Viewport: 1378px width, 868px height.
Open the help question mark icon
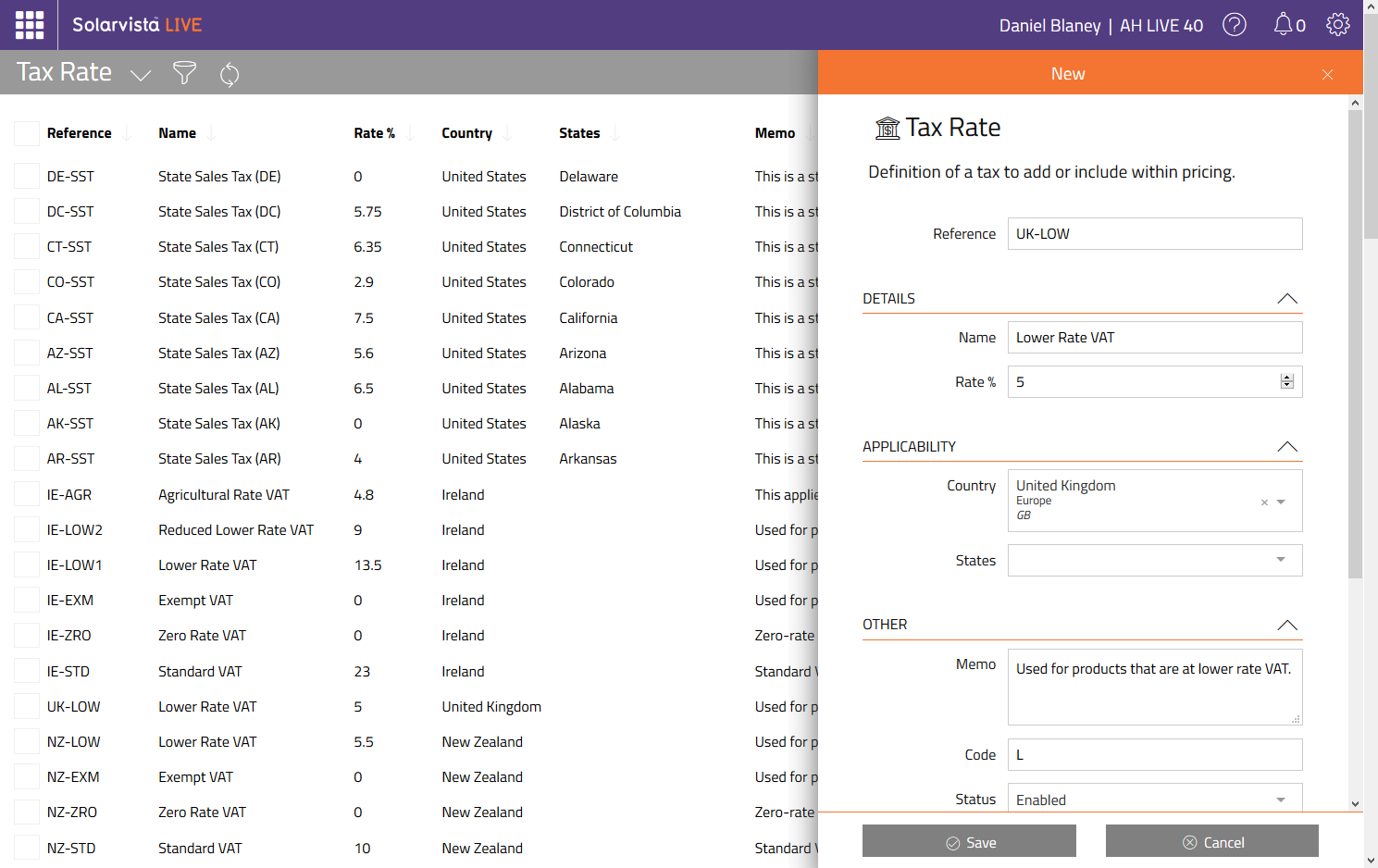[x=1235, y=25]
